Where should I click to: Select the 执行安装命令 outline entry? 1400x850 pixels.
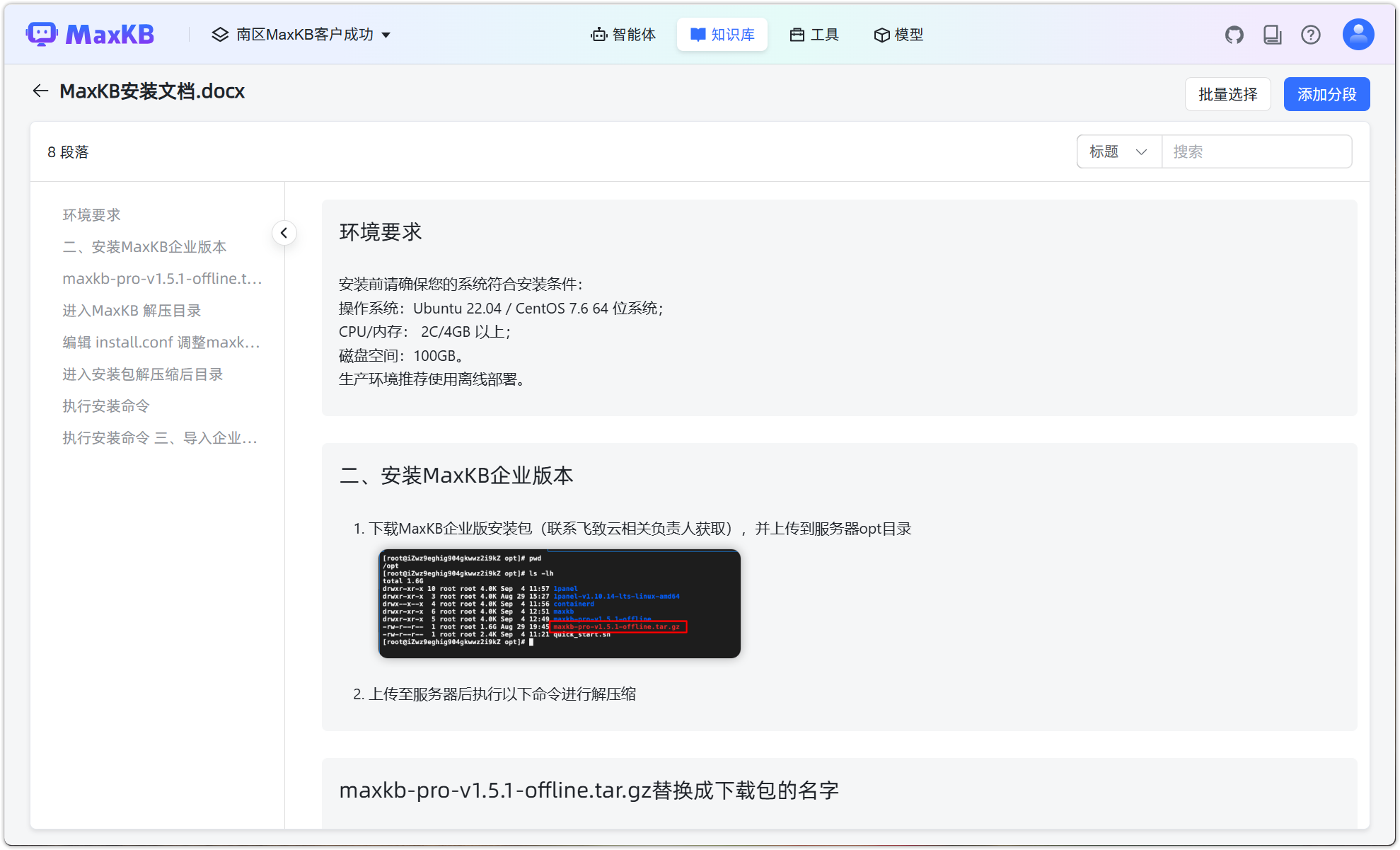[105, 406]
